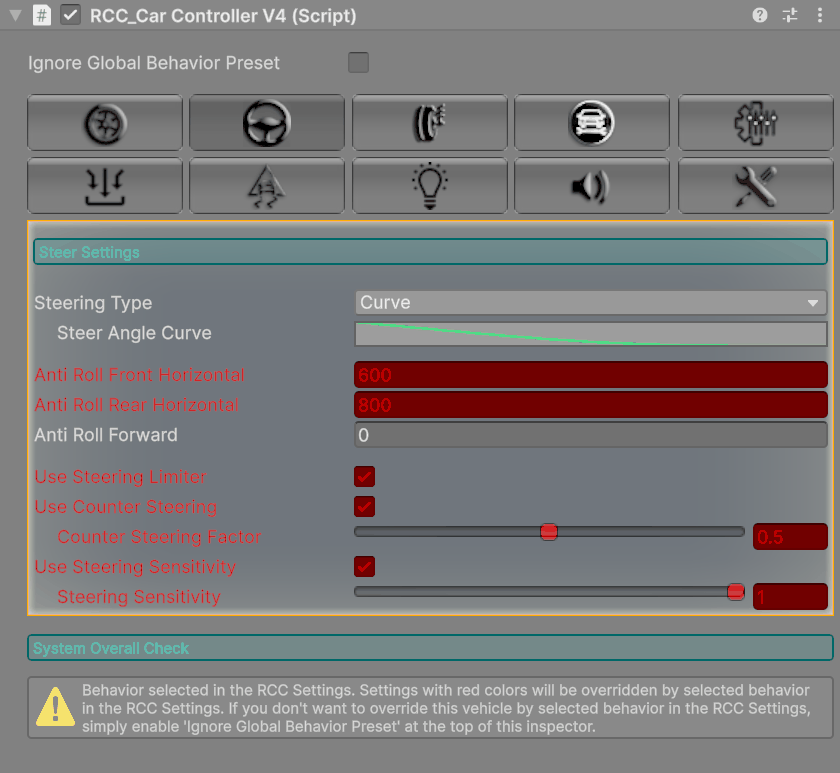Click the Steer Settings header bar

point(430,252)
